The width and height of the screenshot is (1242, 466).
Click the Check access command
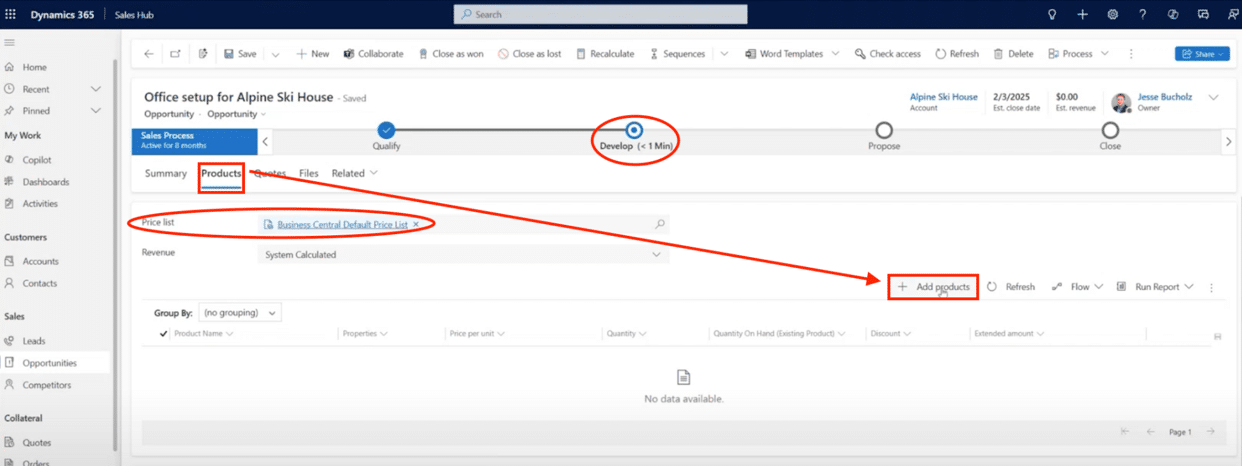(888, 54)
